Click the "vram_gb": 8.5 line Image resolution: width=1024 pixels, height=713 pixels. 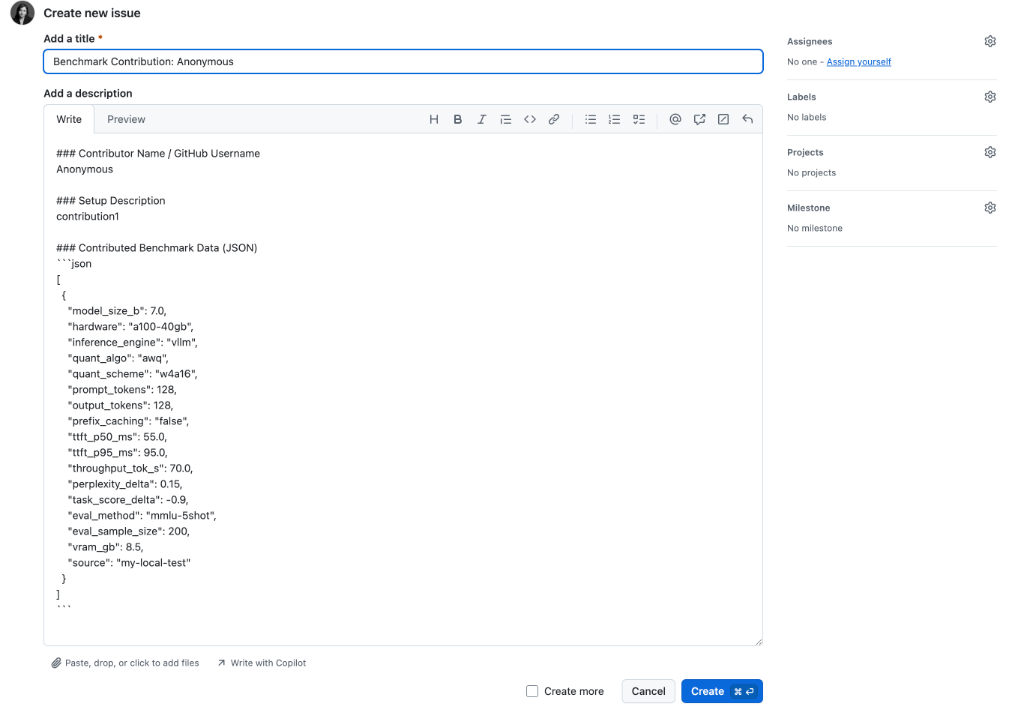point(105,547)
